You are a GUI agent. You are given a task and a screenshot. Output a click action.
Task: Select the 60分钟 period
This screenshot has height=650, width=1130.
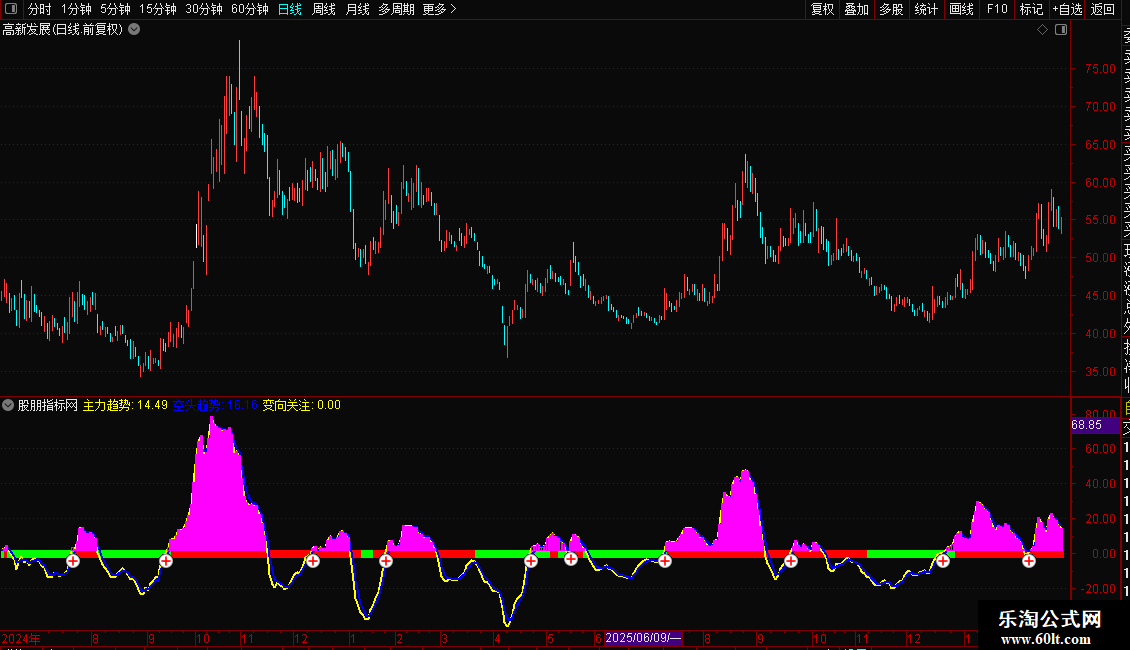coord(250,9)
